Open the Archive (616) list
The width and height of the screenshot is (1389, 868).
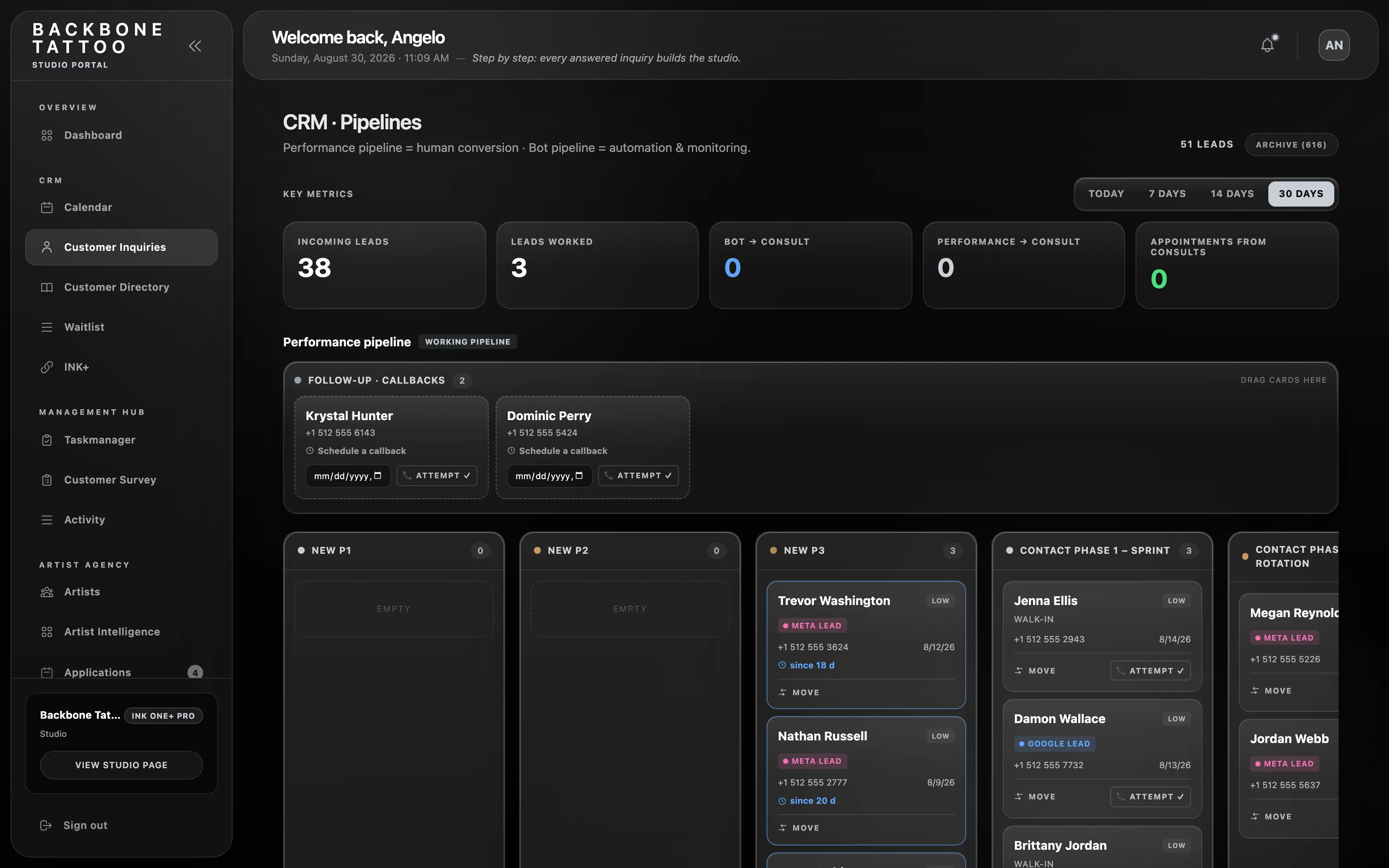tap(1291, 145)
